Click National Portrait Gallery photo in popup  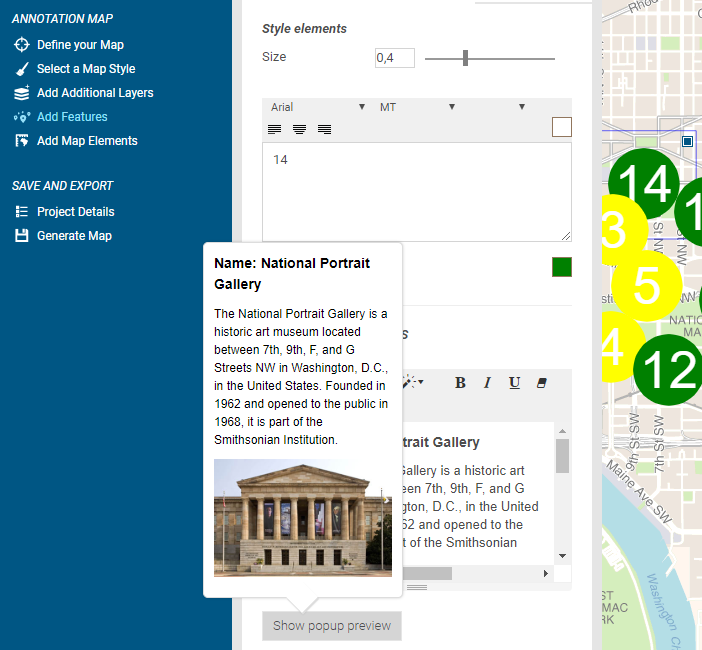(x=303, y=518)
